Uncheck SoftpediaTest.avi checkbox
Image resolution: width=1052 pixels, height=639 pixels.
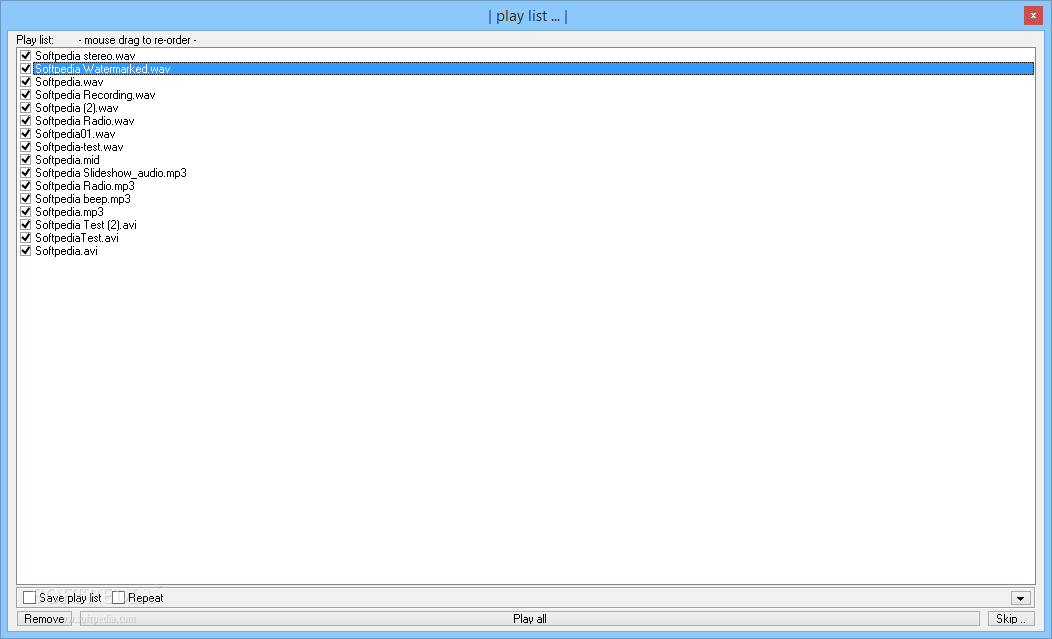[x=25, y=238]
